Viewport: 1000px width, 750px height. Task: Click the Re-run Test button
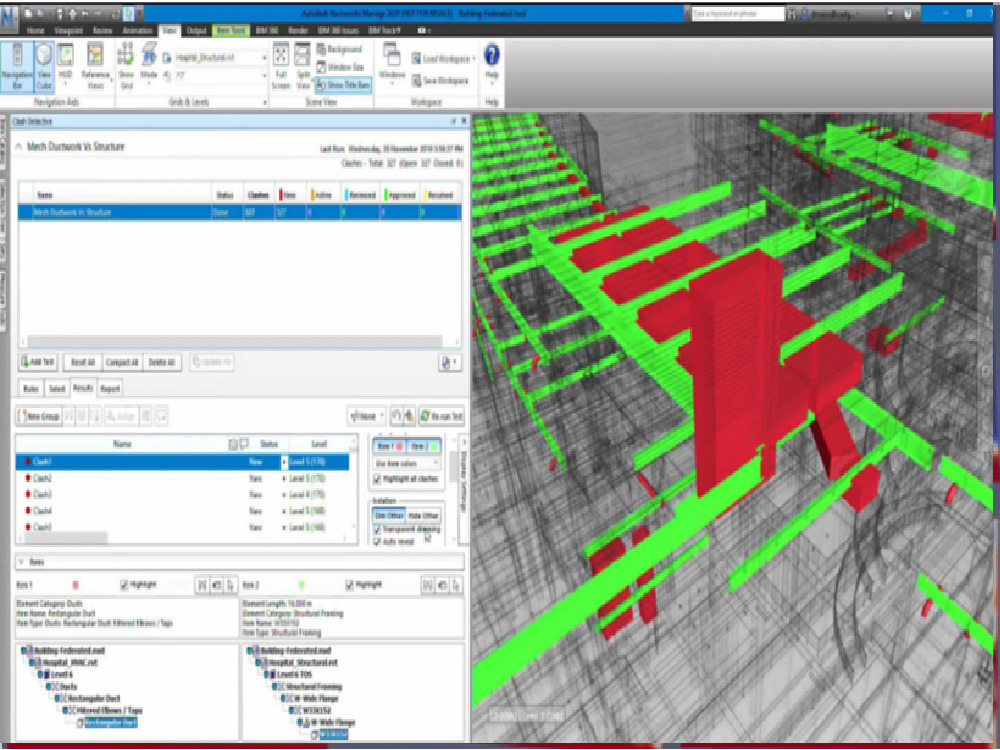[441, 416]
